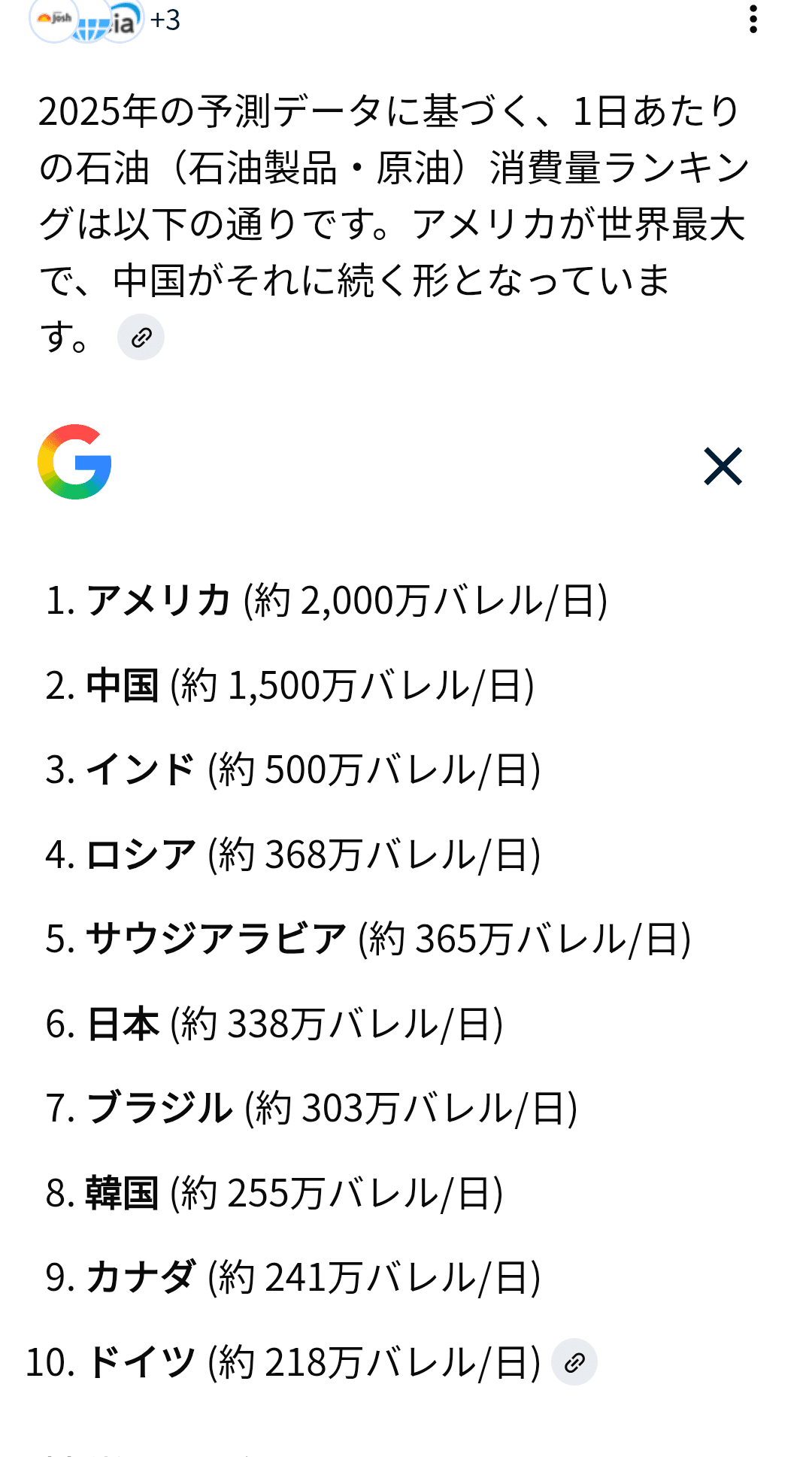This screenshot has height=1457, width=812.
Task: Tap the インド ranking item
Action: 292,769
